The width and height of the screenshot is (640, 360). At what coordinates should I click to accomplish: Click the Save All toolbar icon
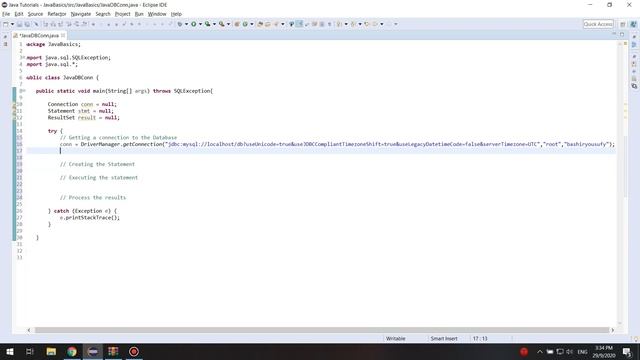27,24
